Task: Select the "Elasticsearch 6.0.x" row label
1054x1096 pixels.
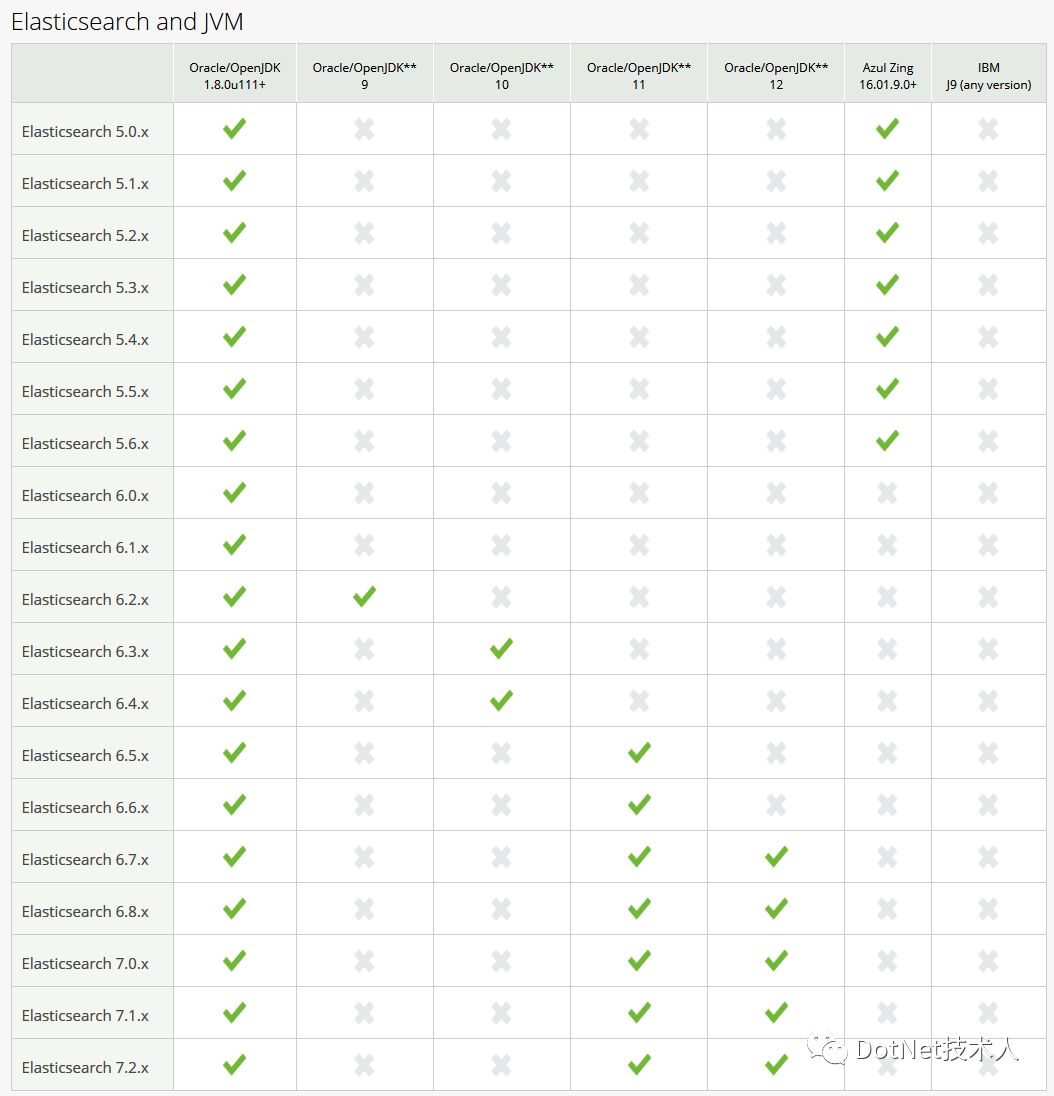Action: click(x=85, y=496)
